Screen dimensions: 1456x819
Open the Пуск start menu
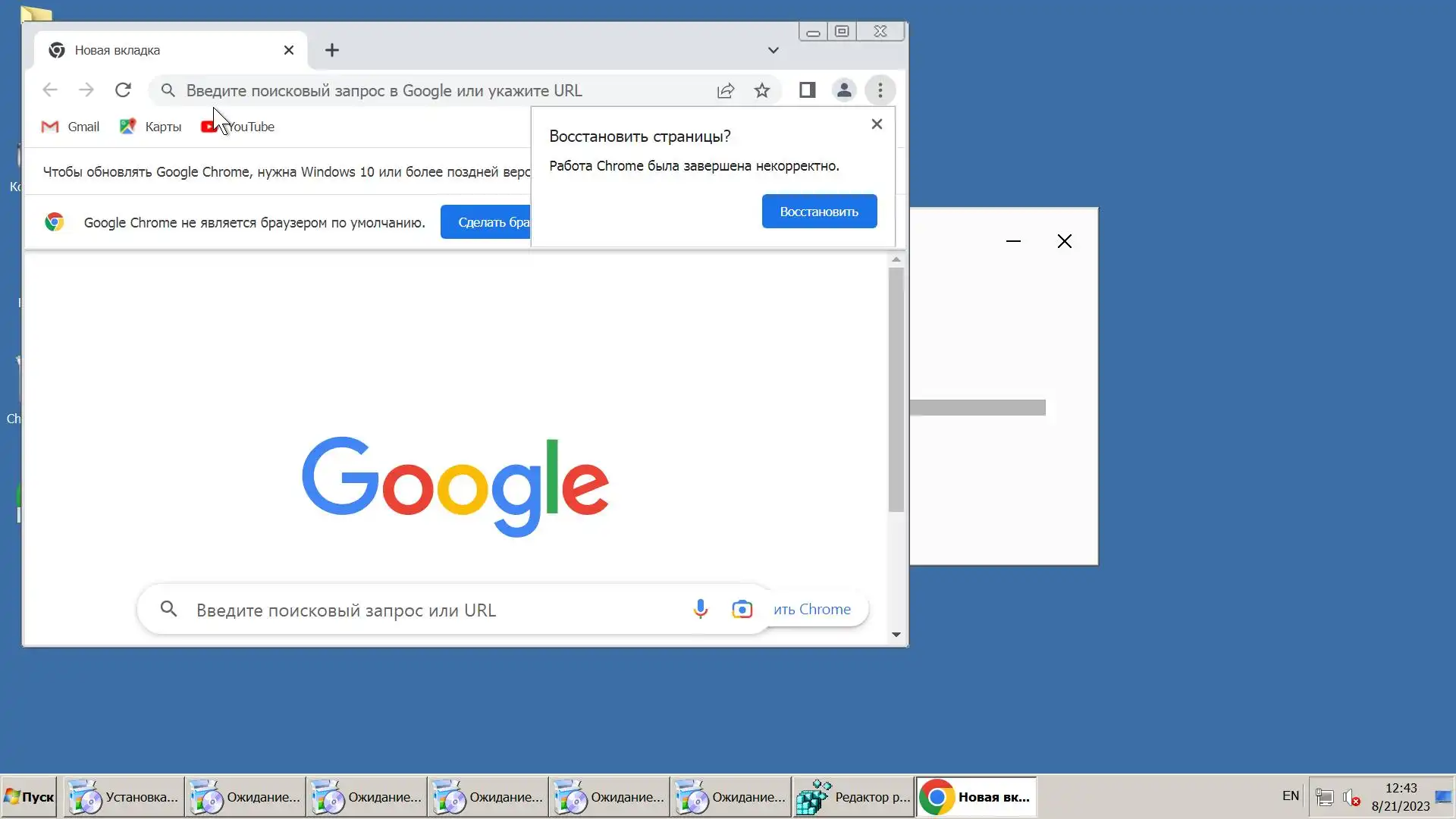[30, 797]
